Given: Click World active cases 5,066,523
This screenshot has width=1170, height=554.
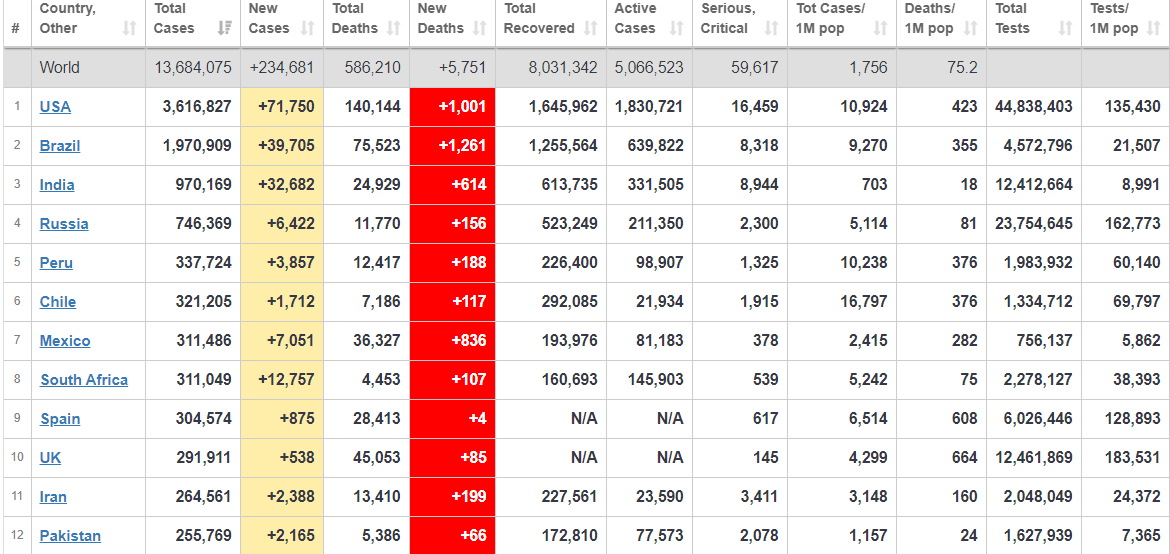Looking at the screenshot, I should tap(649, 68).
